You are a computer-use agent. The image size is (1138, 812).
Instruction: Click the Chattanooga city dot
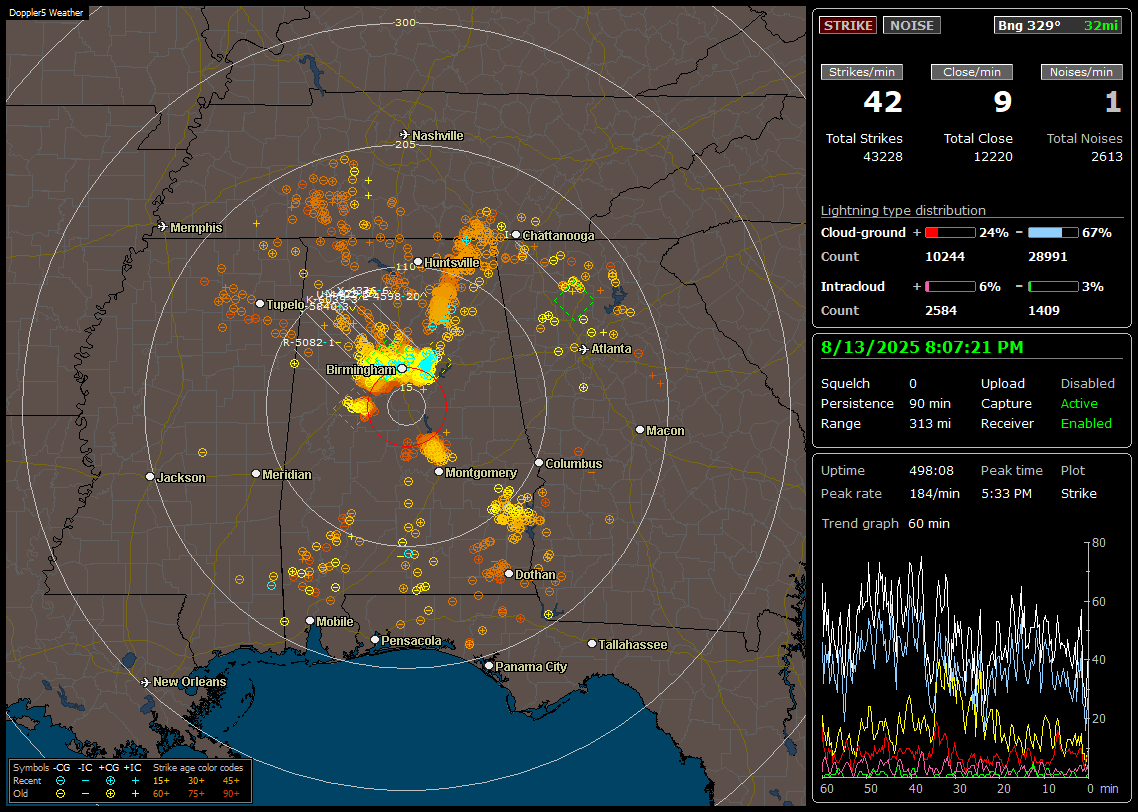tap(516, 234)
